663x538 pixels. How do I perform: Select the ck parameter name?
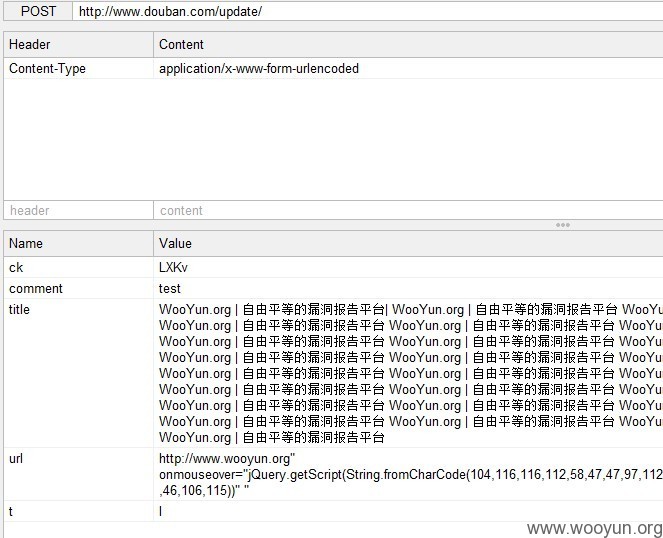pos(79,267)
